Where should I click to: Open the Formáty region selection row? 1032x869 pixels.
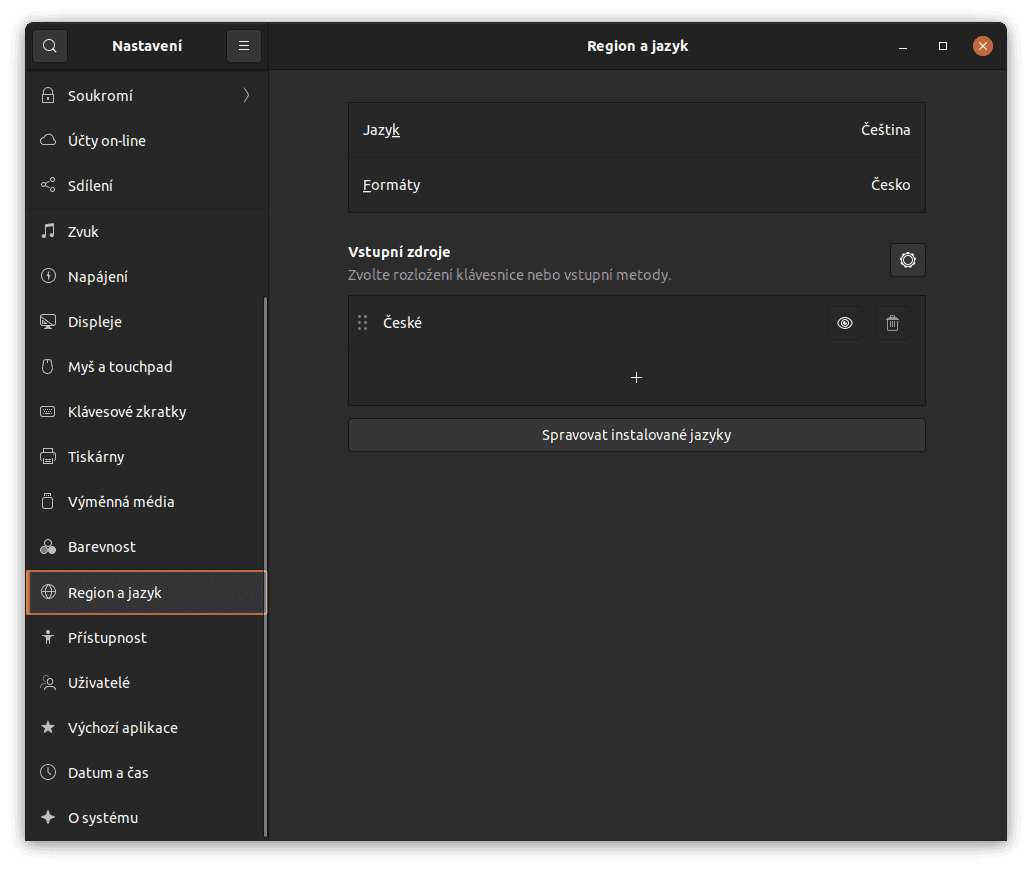(636, 185)
